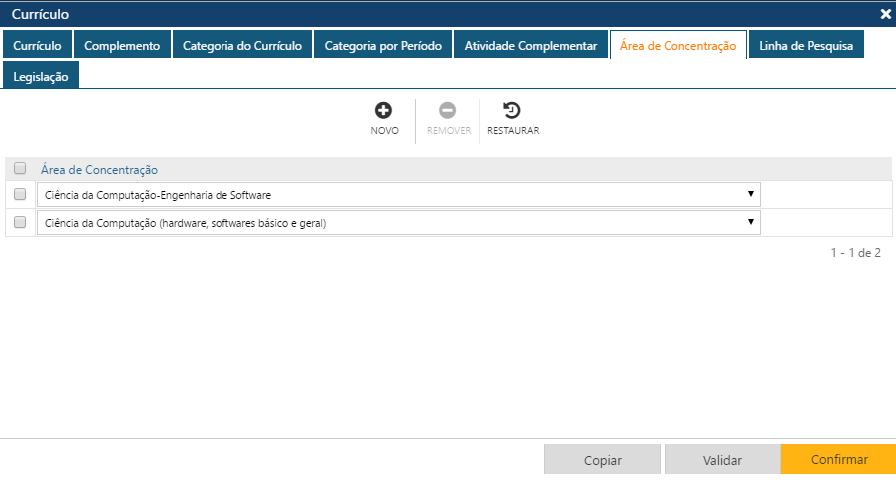Viewport: 896px width, 495px height.
Task: Click the Validar button
Action: coord(722,460)
